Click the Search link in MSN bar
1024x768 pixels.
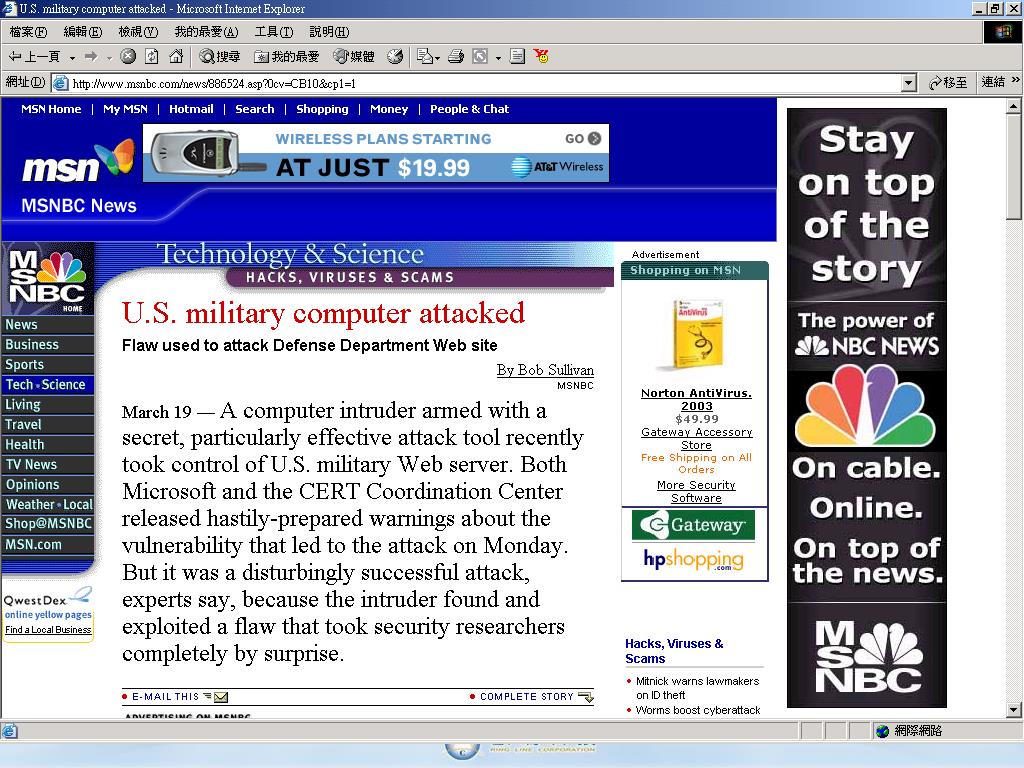255,109
